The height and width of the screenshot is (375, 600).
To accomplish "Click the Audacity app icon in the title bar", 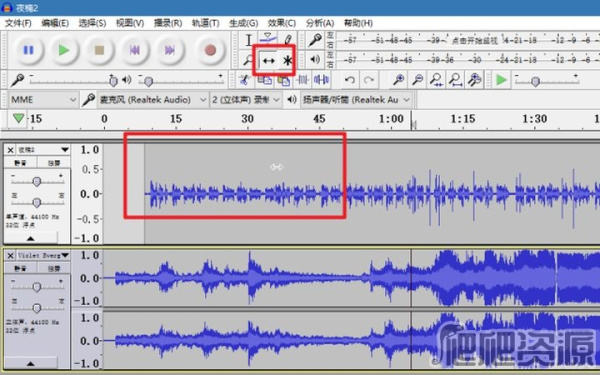I will click(x=7, y=7).
